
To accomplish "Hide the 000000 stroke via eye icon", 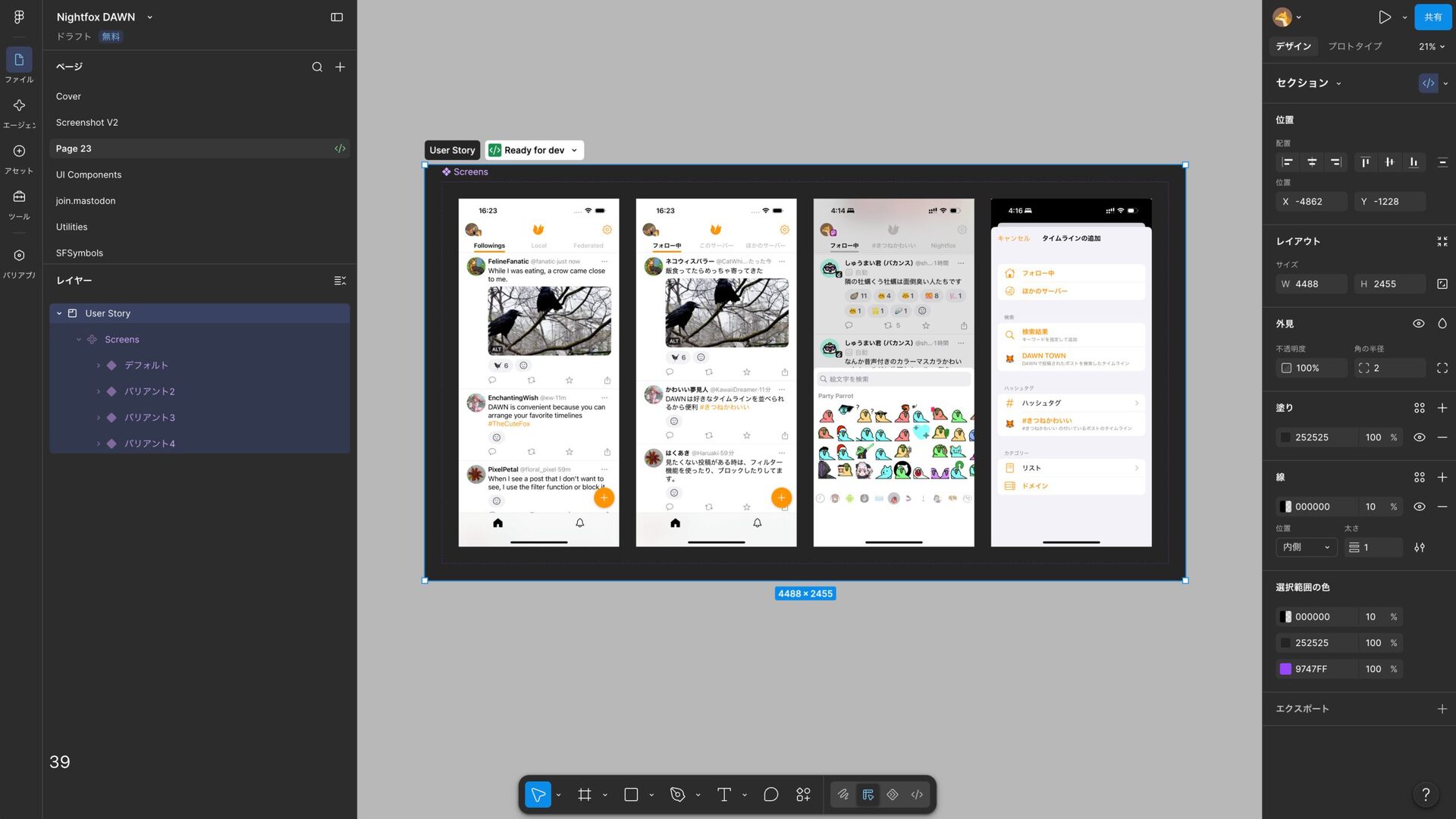I will [1419, 507].
